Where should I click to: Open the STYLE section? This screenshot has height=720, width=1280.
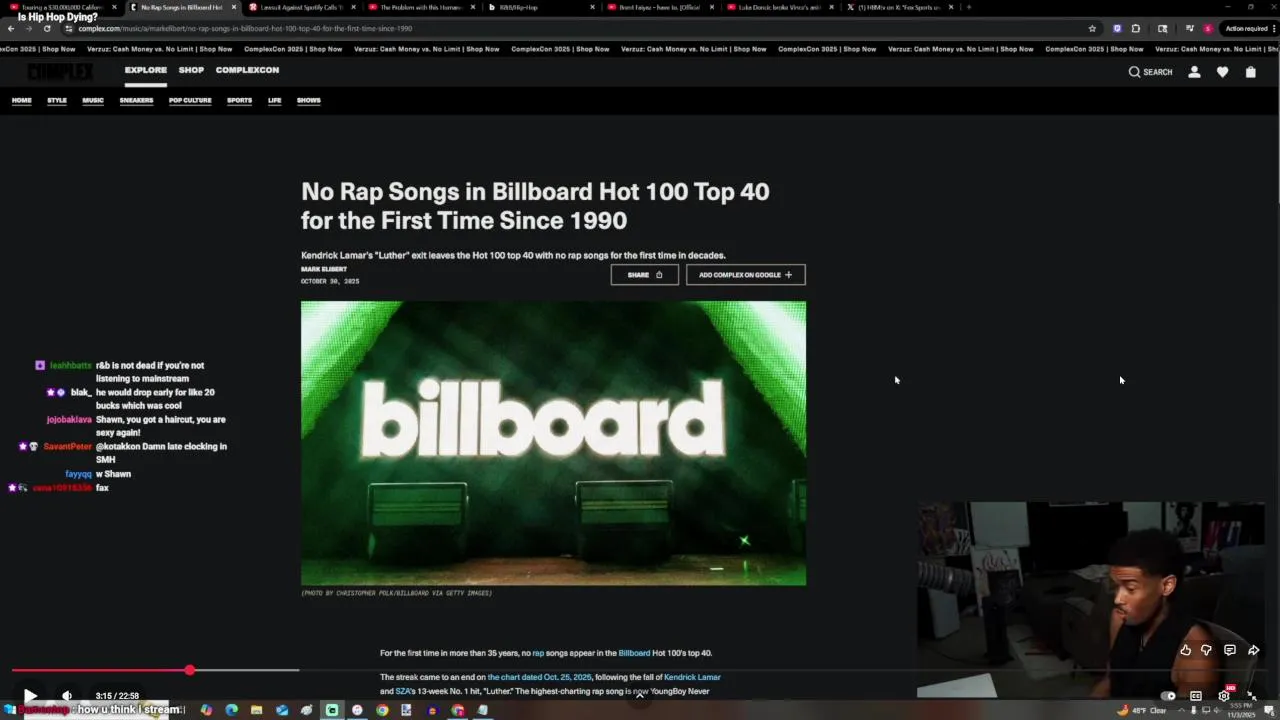click(57, 100)
